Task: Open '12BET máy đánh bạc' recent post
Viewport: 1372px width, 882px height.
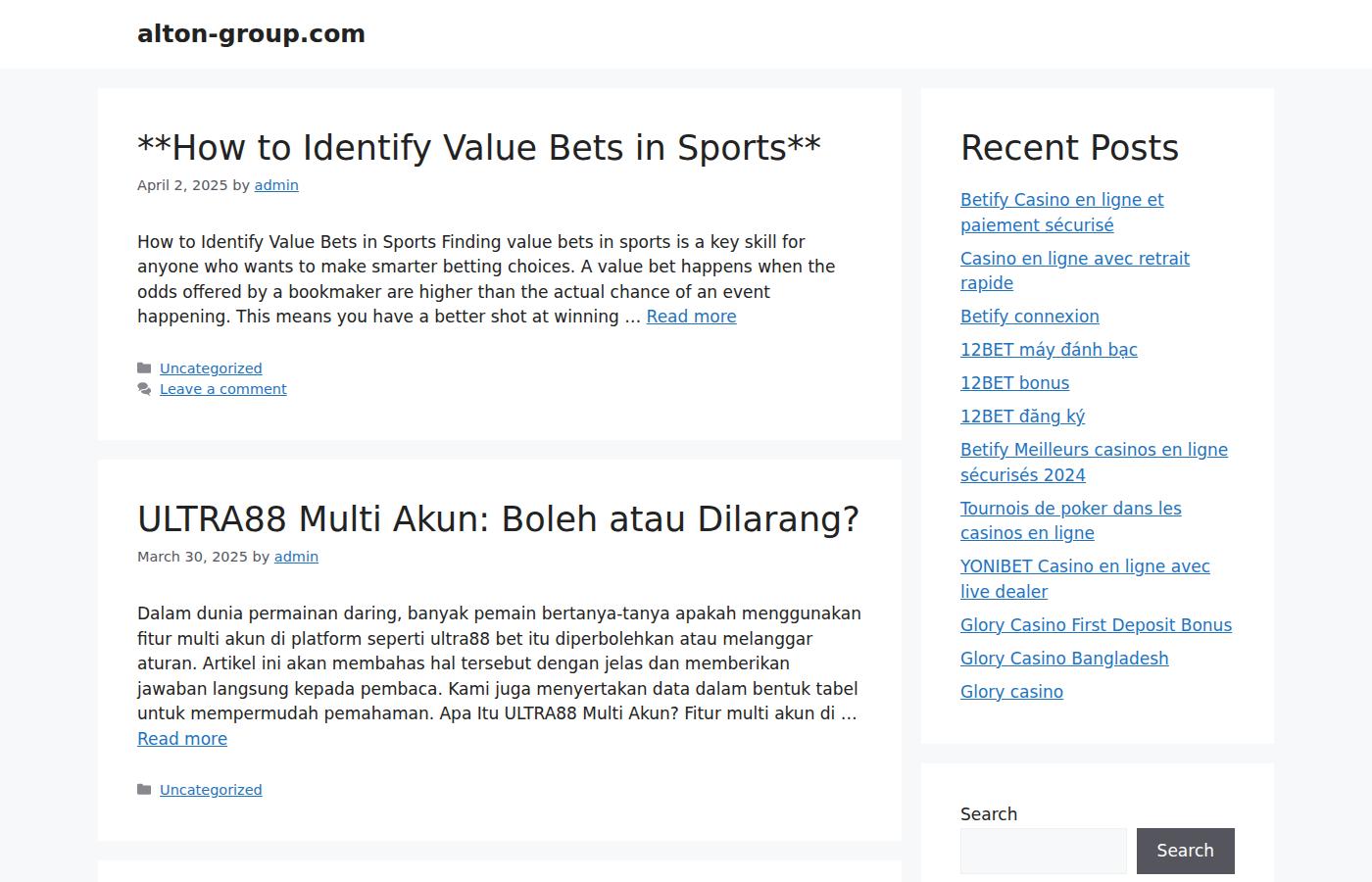Action: point(1049,350)
